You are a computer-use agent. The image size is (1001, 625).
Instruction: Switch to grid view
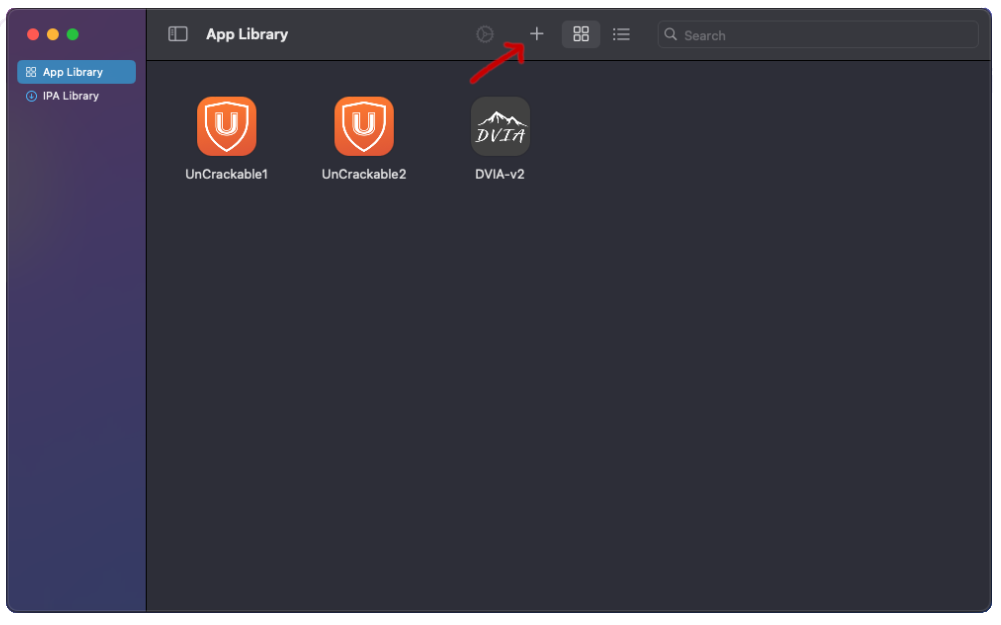click(x=581, y=34)
